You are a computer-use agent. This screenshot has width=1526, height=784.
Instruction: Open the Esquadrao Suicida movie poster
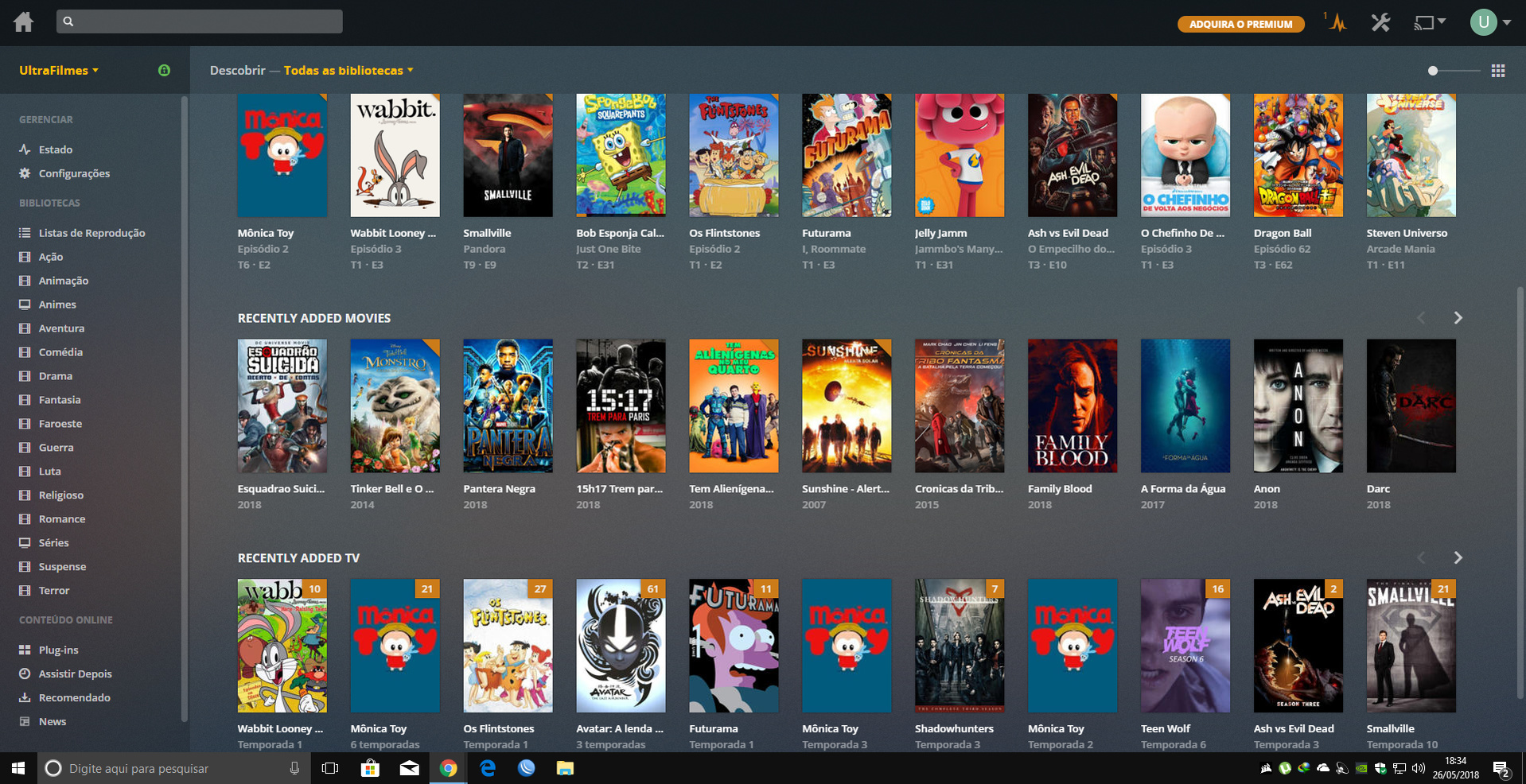(282, 406)
